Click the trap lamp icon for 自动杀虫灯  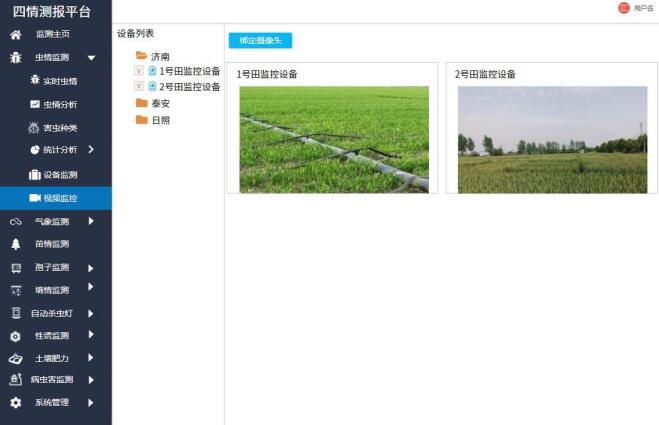(15, 313)
